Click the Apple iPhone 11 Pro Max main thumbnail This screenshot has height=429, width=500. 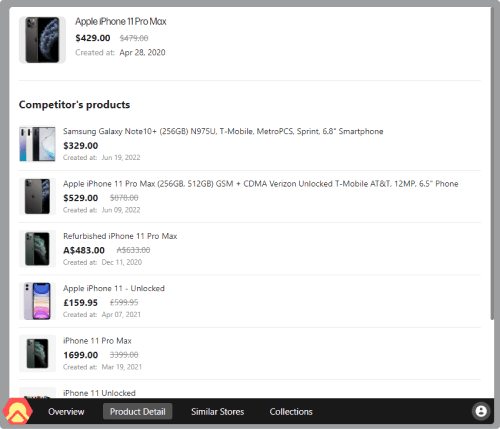(x=42, y=40)
